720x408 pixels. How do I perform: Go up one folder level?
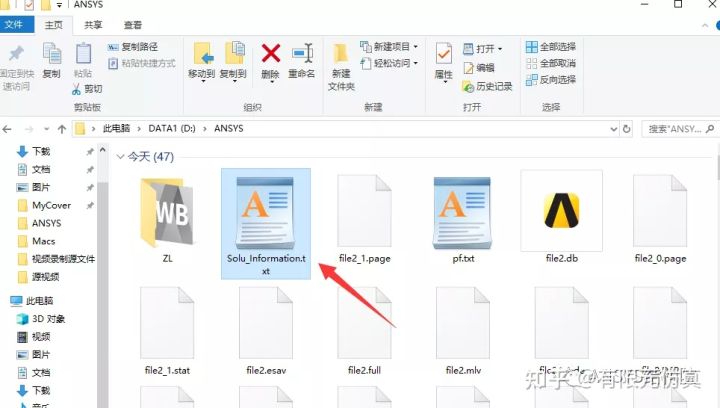62,129
